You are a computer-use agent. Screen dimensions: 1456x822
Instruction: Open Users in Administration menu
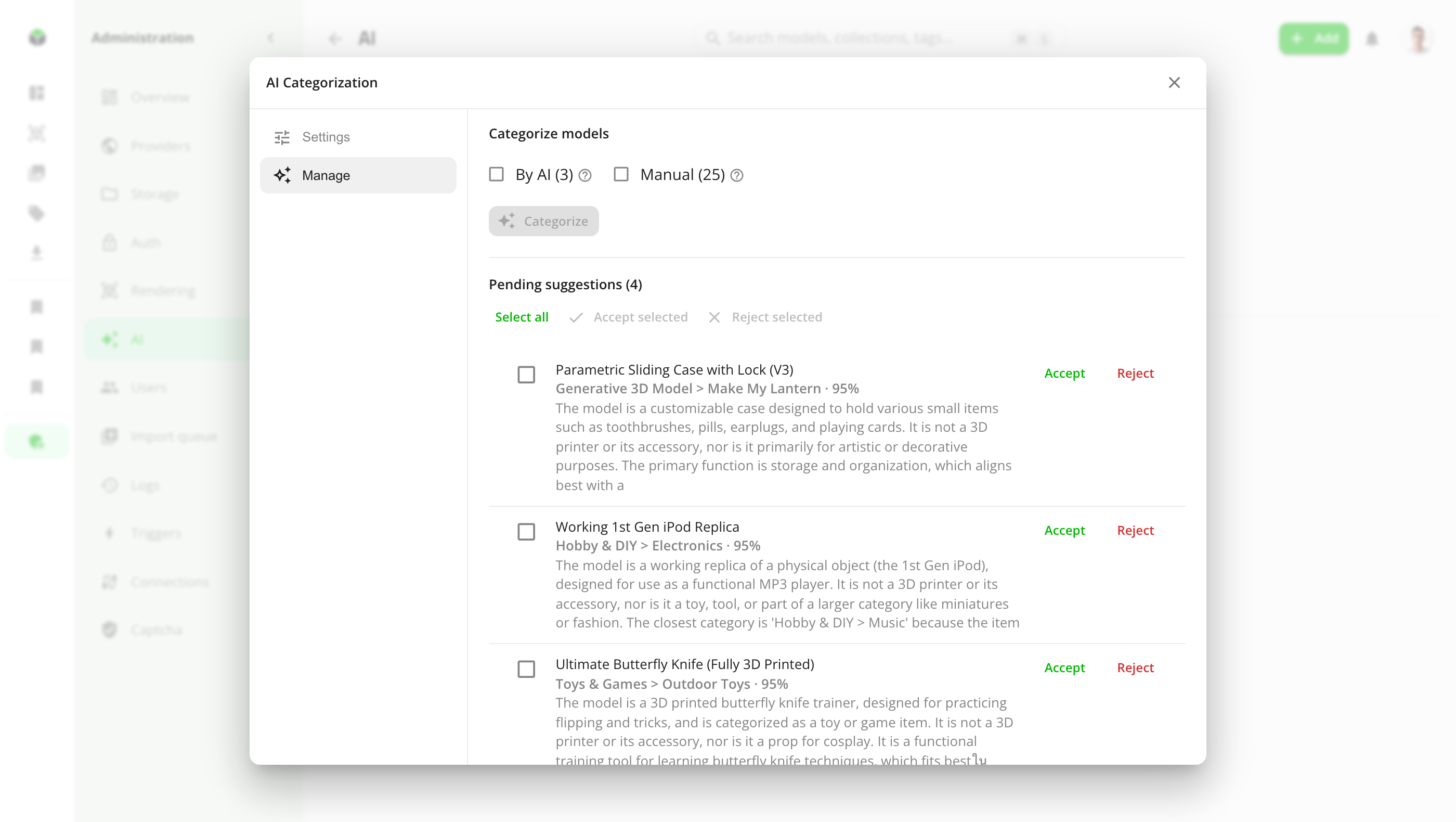click(x=167, y=388)
